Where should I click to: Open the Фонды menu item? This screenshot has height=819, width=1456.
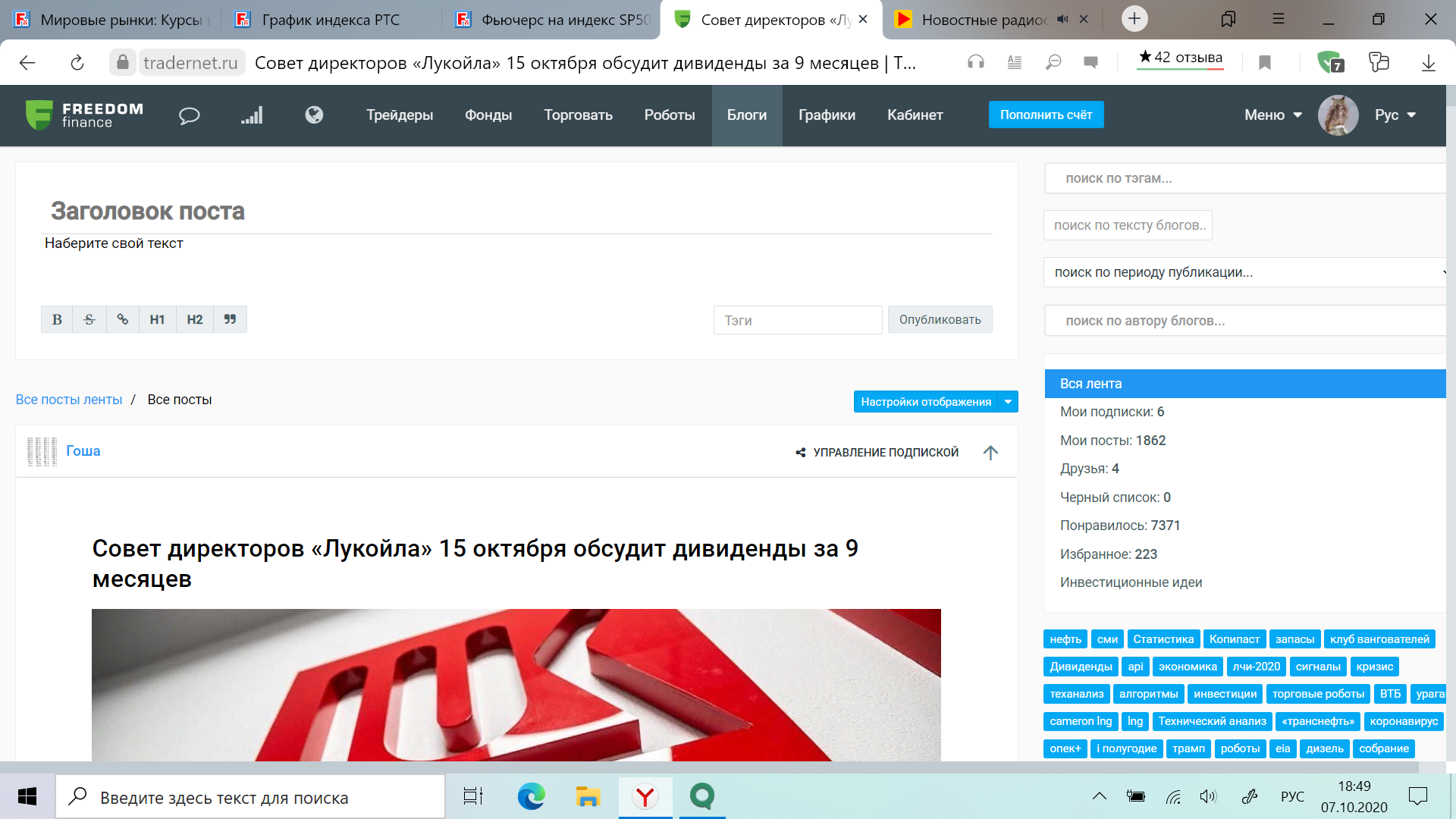pyautogui.click(x=488, y=115)
